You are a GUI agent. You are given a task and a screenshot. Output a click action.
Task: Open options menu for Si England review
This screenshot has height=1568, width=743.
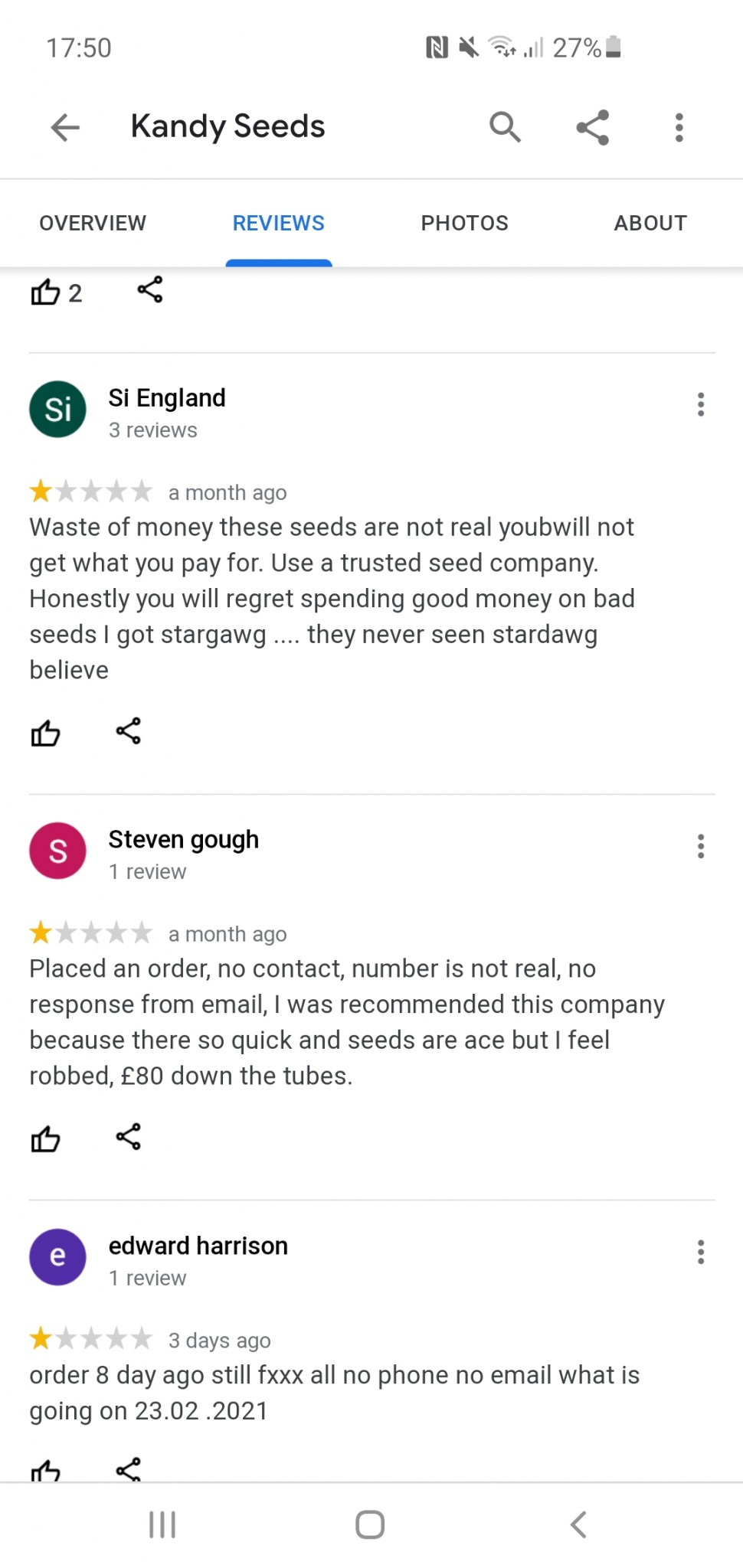pos(700,404)
